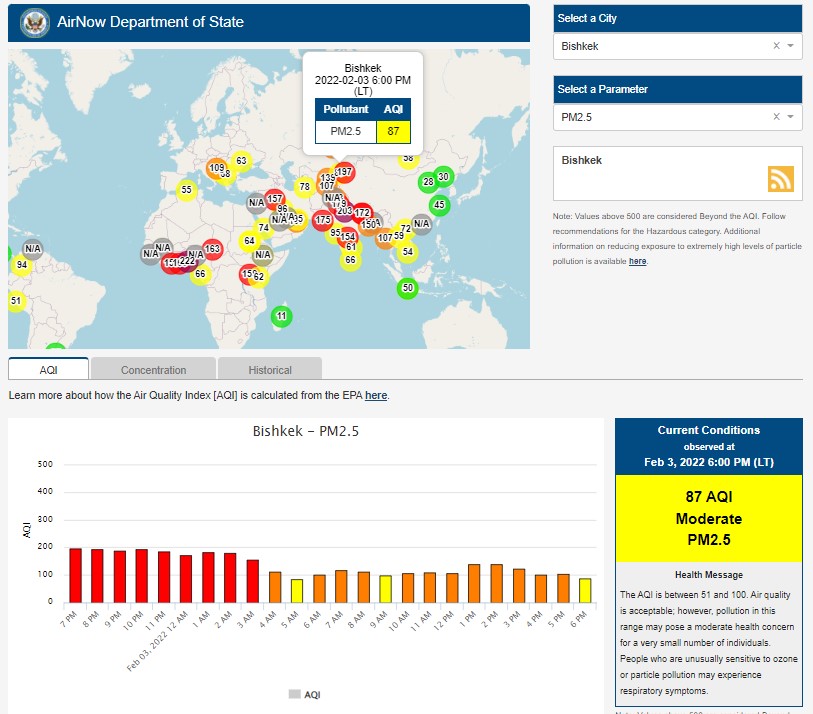Expand the Select a Parameter dropdown arrow
Viewport: 813px width, 714px height.
point(790,117)
